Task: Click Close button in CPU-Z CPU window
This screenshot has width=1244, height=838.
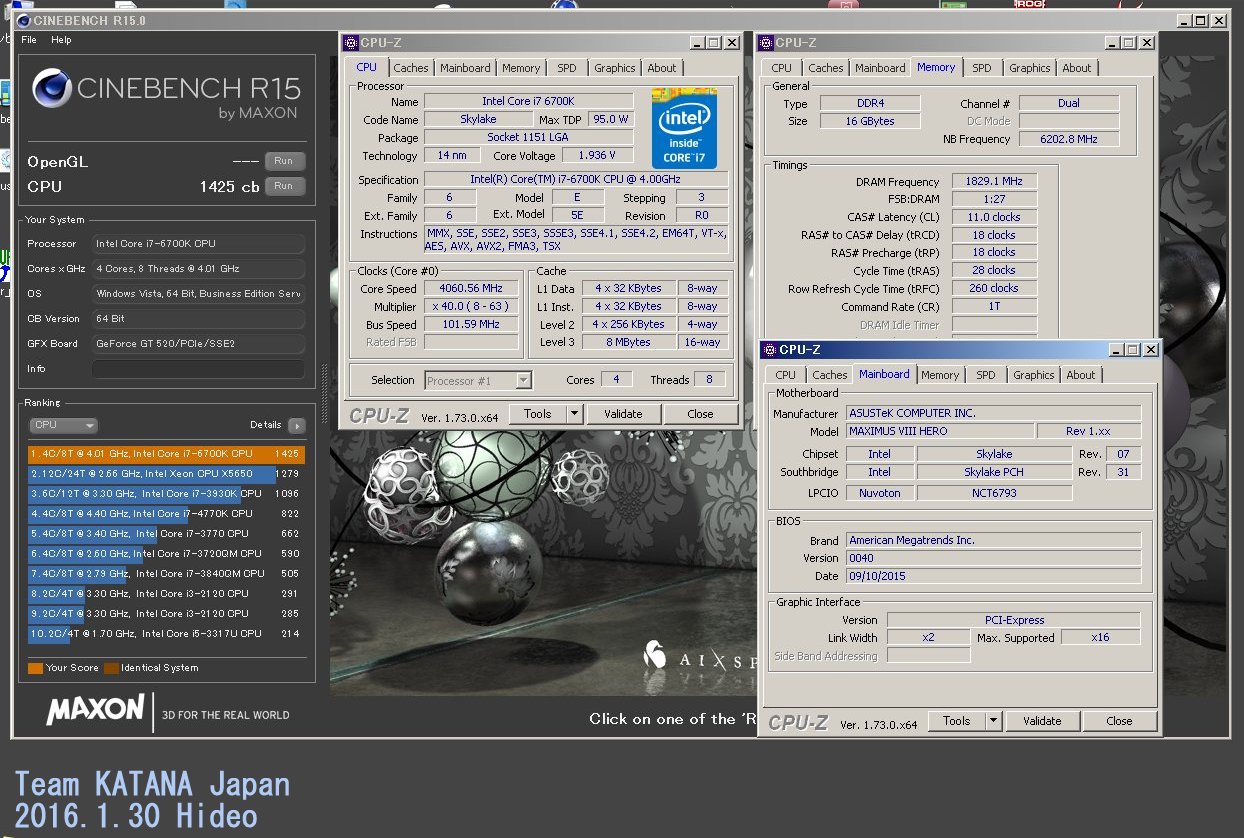Action: point(701,414)
